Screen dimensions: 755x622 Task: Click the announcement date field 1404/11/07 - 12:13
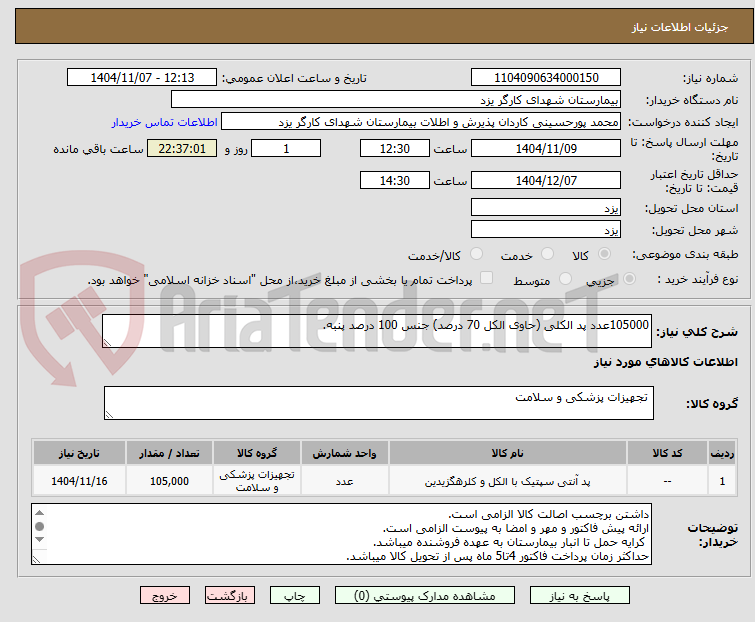coord(142,78)
